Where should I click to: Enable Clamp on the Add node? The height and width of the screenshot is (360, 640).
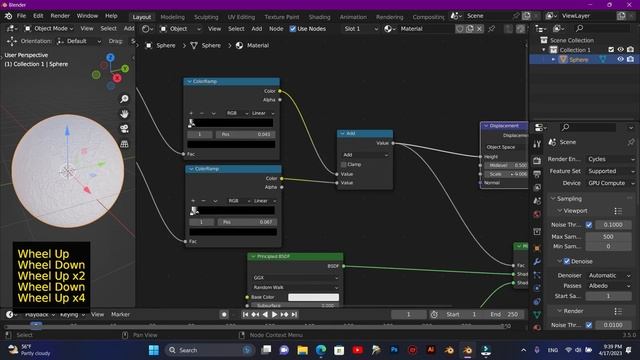point(344,164)
